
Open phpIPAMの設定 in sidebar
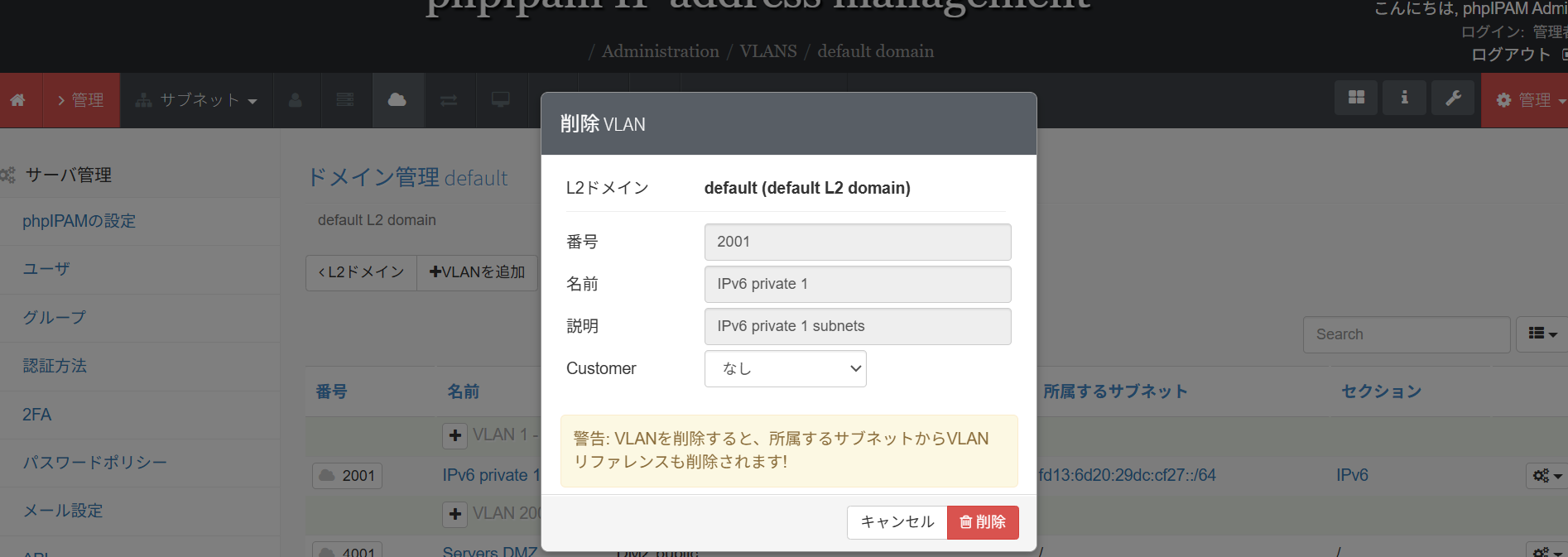pos(79,221)
